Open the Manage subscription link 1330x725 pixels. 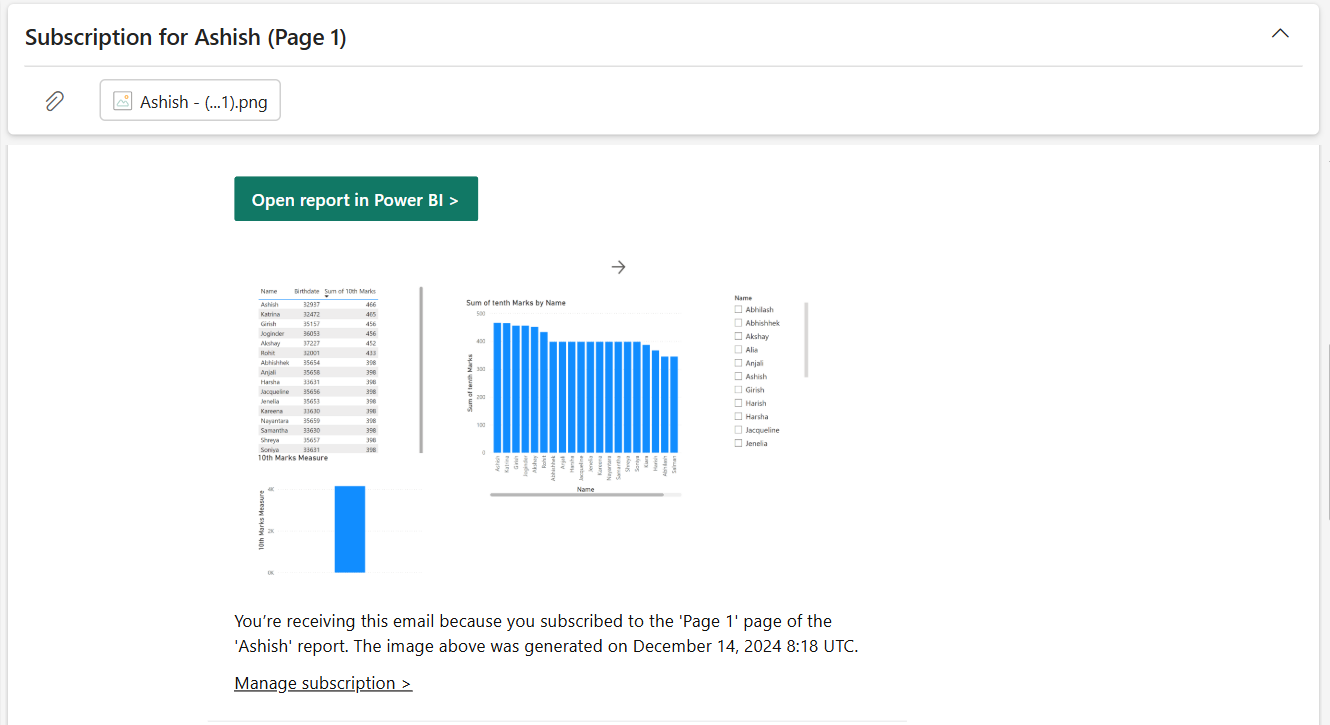pyautogui.click(x=322, y=682)
